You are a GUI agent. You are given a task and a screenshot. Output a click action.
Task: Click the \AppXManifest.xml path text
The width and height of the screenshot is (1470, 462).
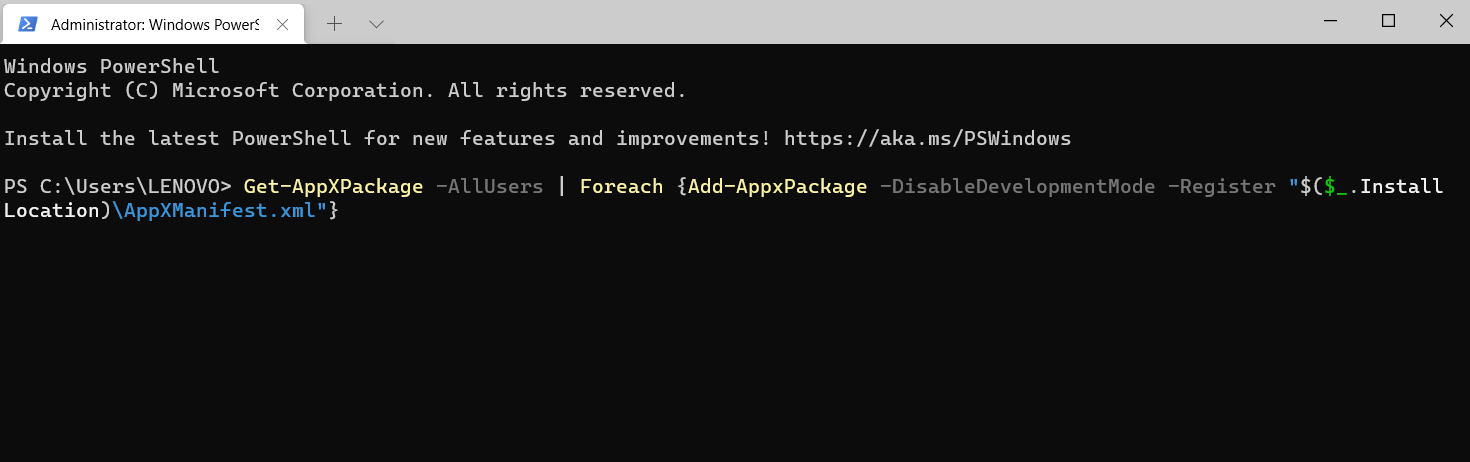click(219, 211)
